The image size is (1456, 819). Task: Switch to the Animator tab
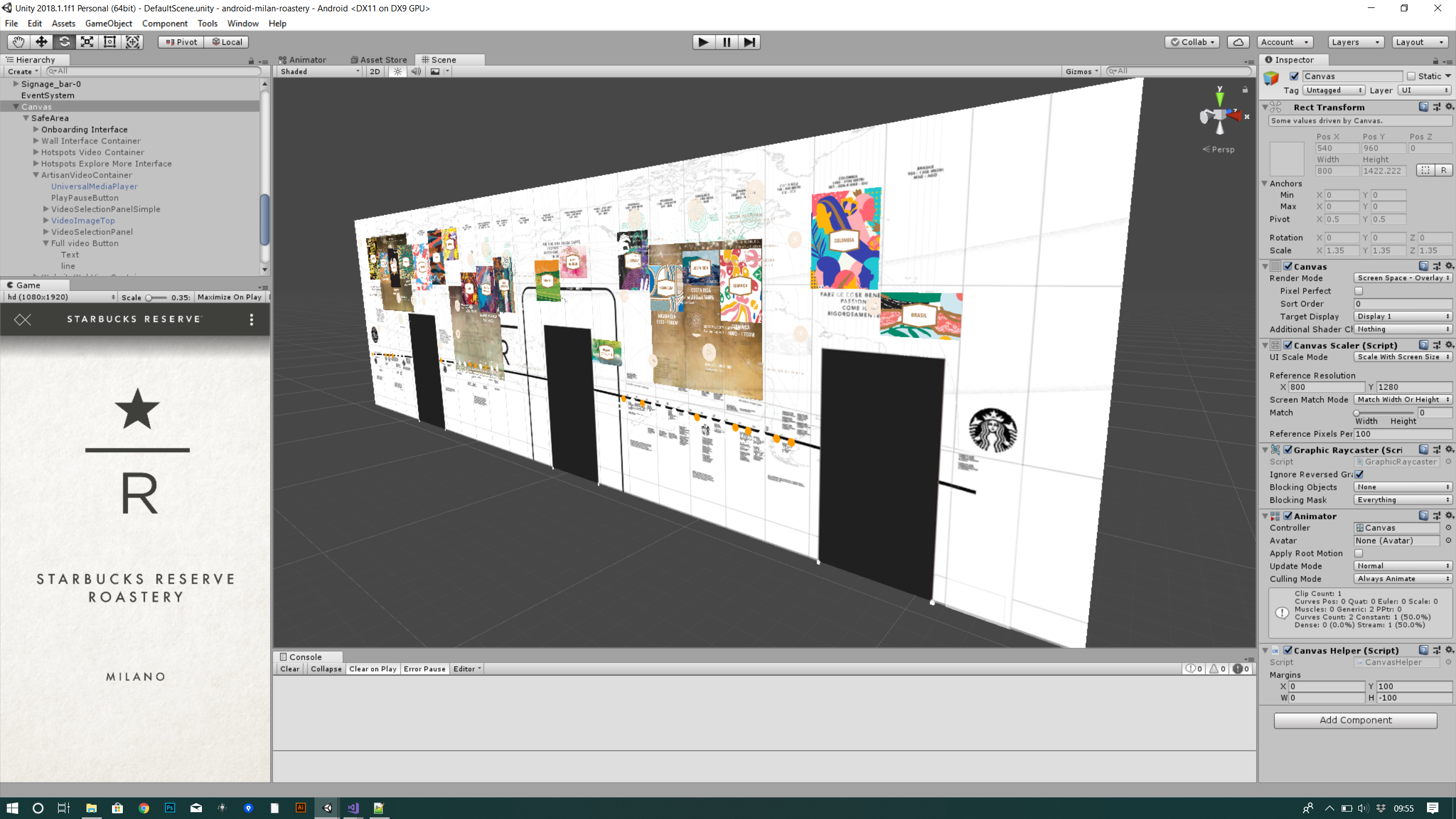(x=303, y=60)
